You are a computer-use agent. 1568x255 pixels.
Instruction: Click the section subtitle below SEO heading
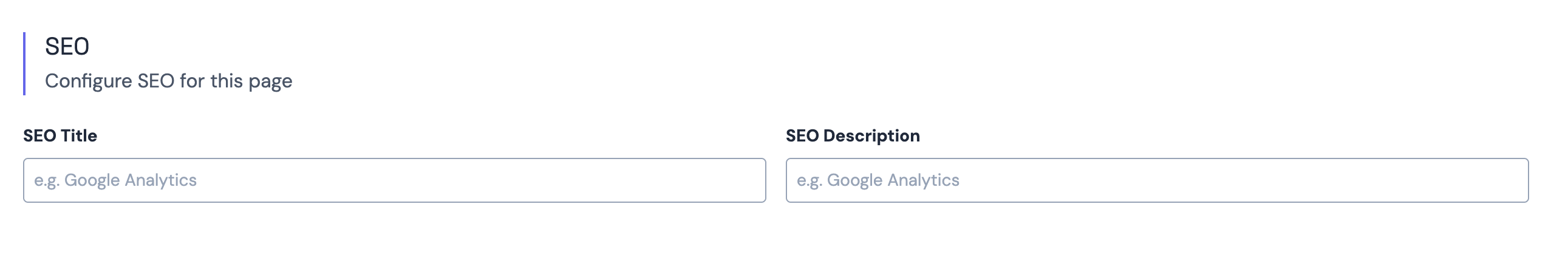click(169, 81)
